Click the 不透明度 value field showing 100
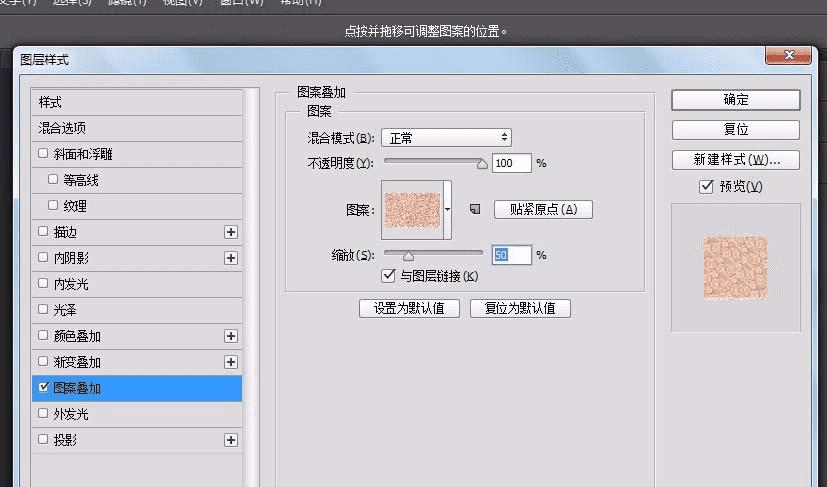This screenshot has height=487, width=827. point(512,163)
